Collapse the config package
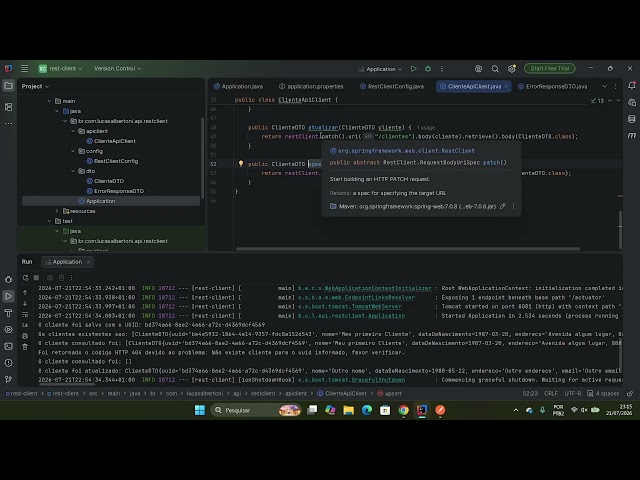The width and height of the screenshot is (640, 480). pos(73,151)
